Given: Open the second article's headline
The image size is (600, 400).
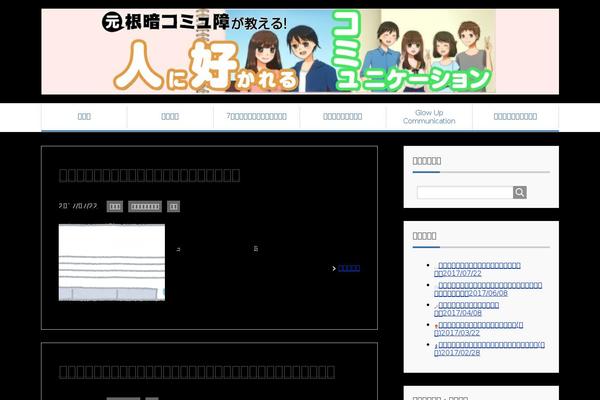Looking at the screenshot, I should [197, 372].
